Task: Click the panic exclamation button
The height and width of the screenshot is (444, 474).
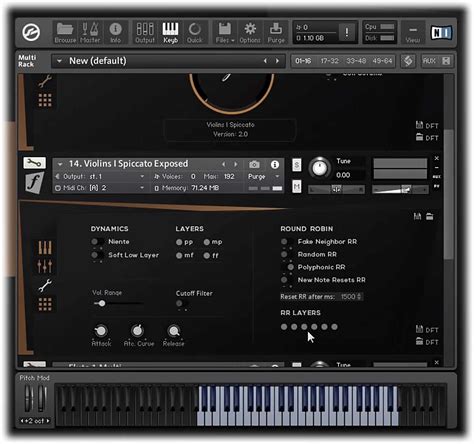Action: (347, 32)
